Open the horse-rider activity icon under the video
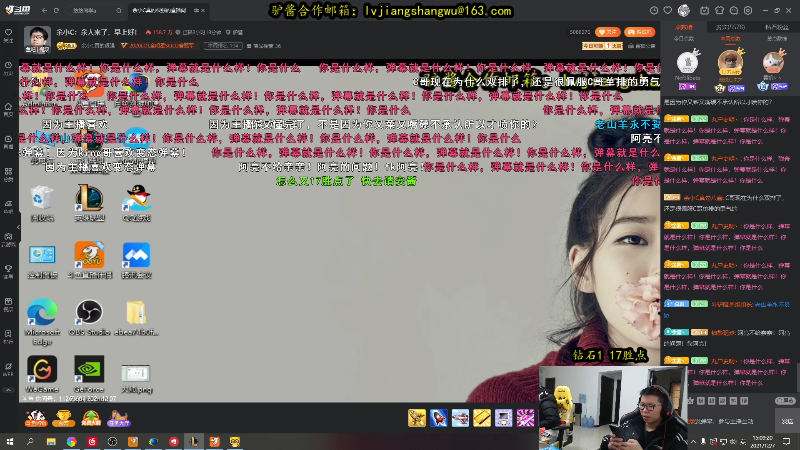This screenshot has width=800, height=450. 118,418
